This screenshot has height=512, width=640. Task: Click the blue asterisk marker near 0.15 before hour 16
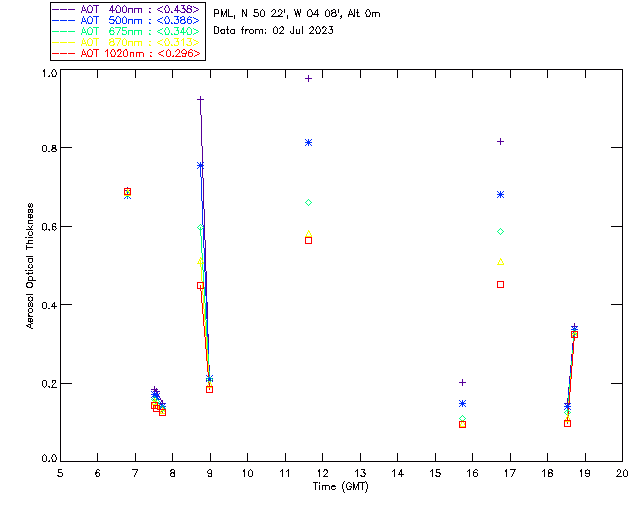pyautogui.click(x=462, y=403)
